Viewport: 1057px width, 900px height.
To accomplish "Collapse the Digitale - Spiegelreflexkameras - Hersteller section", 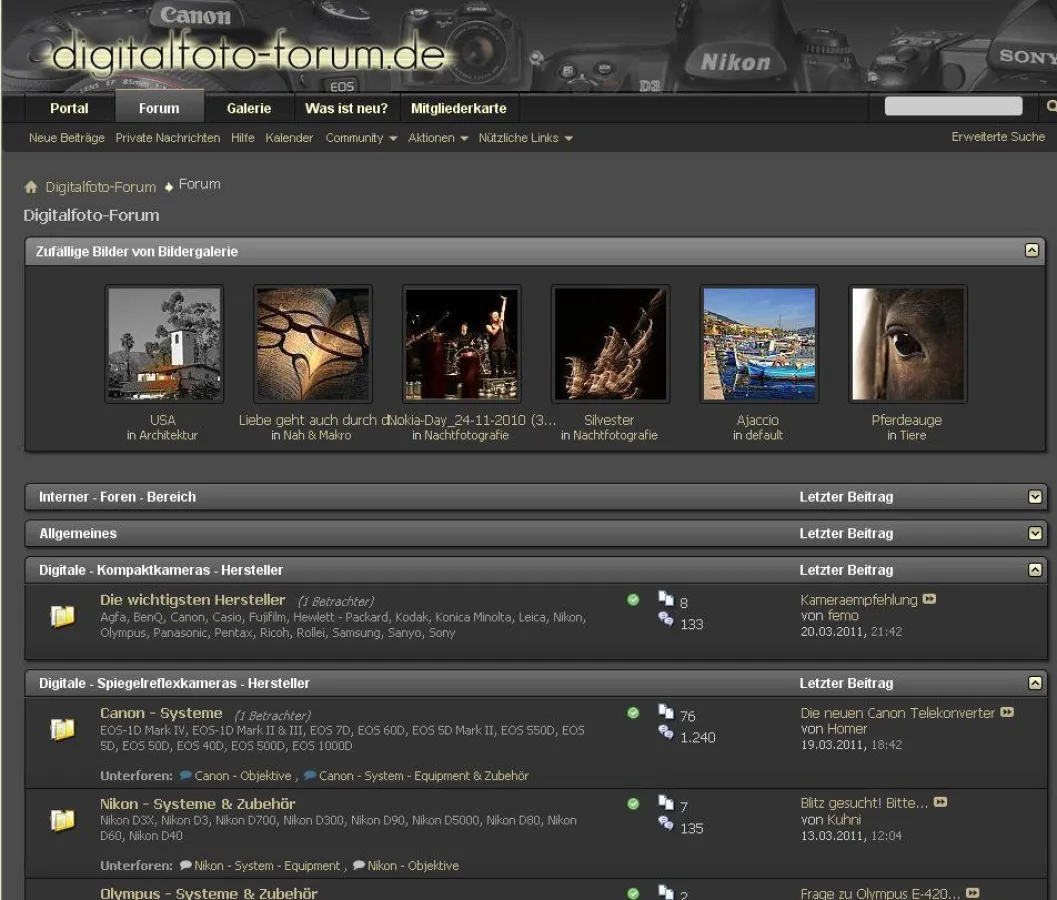I will coord(1035,683).
